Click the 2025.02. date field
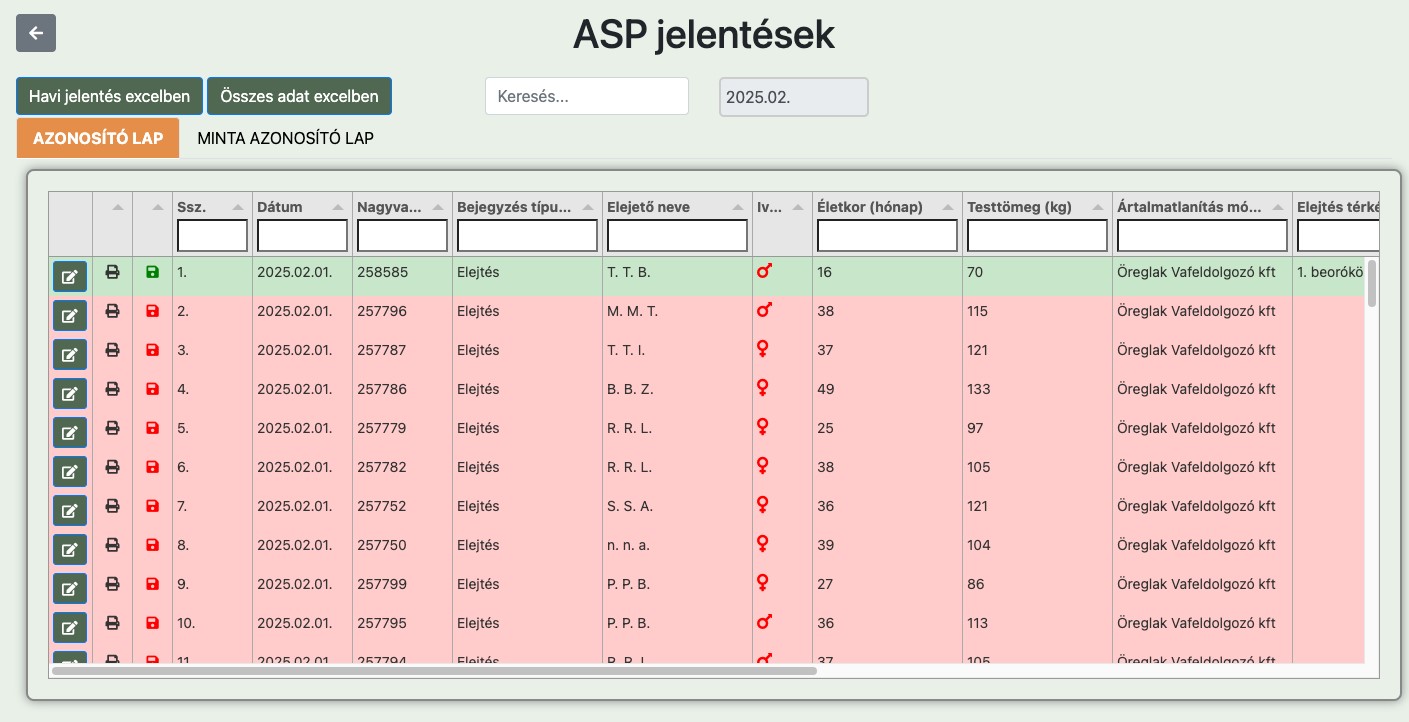Image resolution: width=1409 pixels, height=722 pixels. (x=793, y=97)
